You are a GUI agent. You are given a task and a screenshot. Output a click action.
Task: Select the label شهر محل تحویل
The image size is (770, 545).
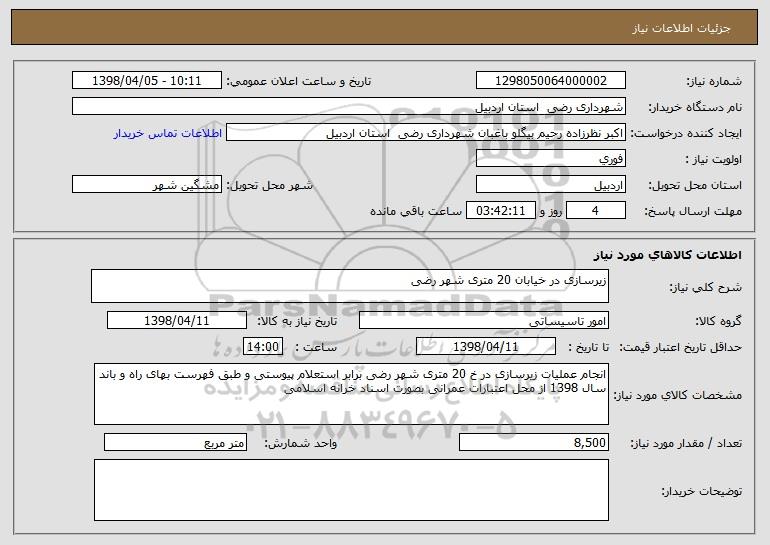[x=270, y=185]
